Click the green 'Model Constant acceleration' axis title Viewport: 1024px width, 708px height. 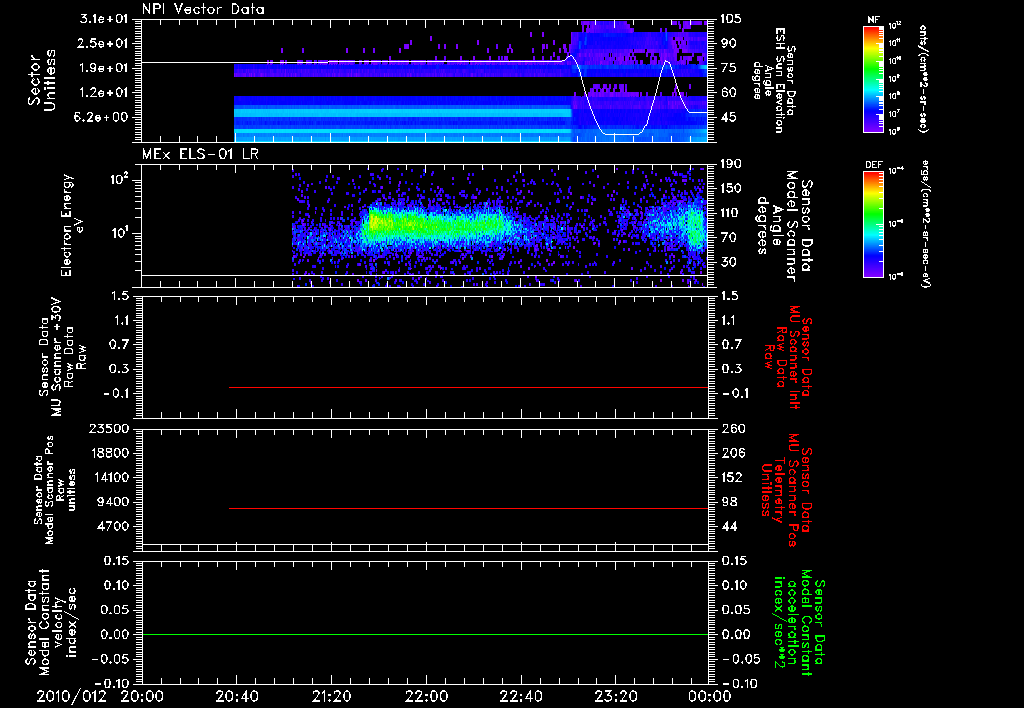click(799, 622)
